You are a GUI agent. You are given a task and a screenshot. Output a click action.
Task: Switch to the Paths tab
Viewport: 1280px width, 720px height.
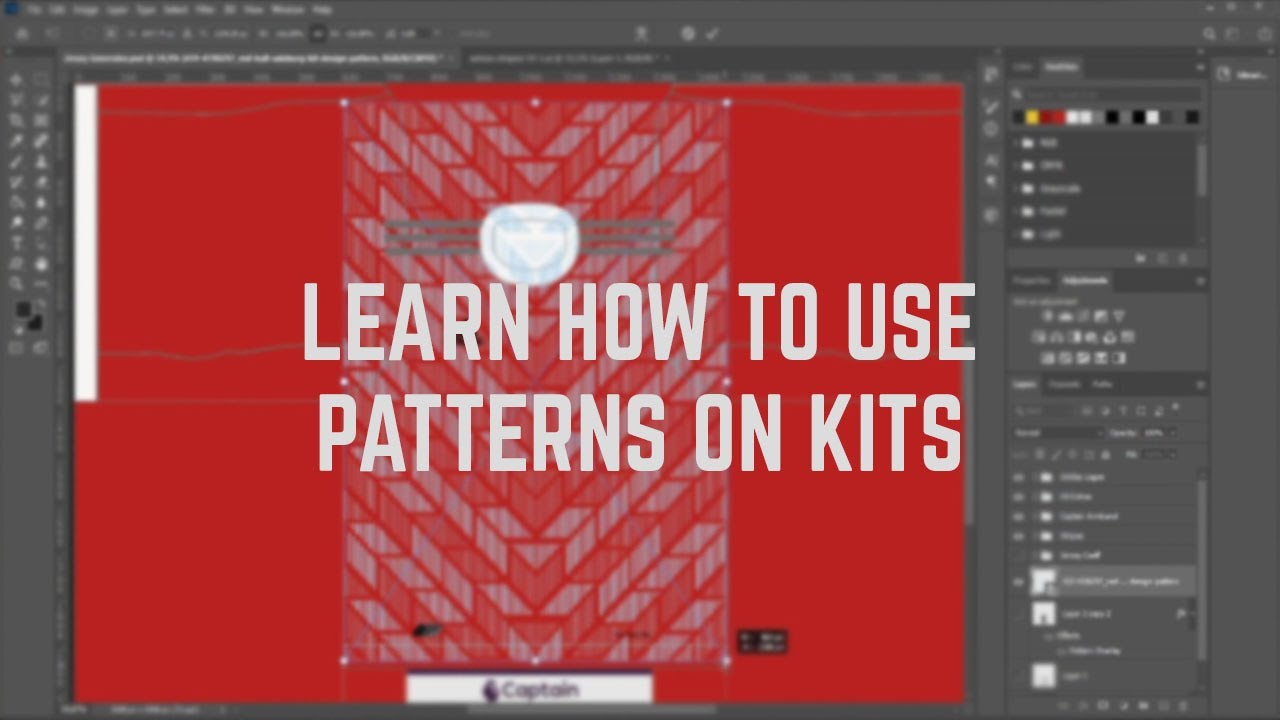pos(1102,385)
